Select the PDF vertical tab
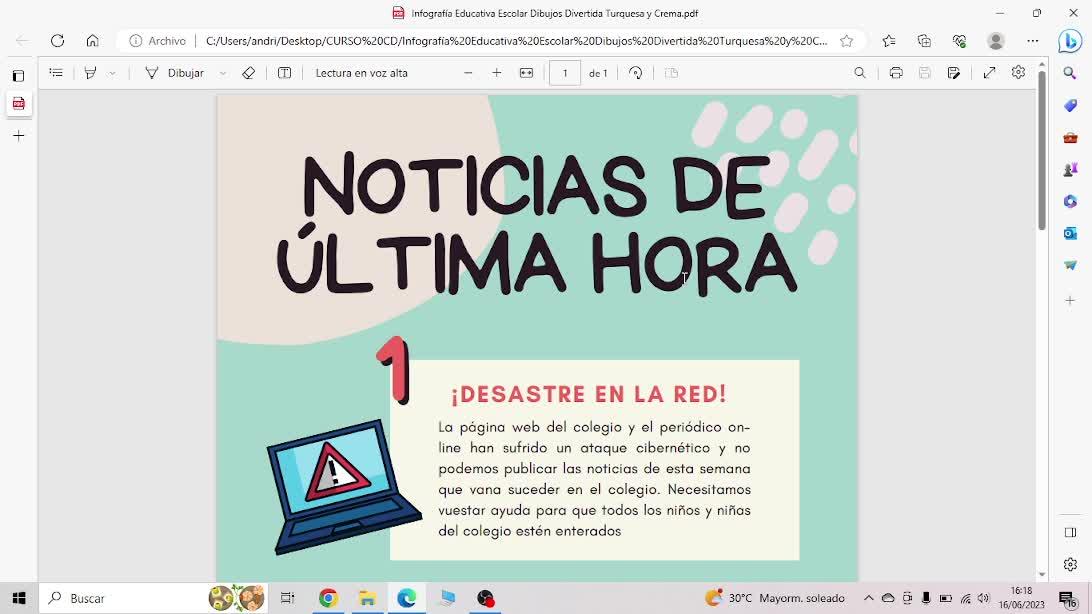This screenshot has width=1092, height=614. click(x=19, y=104)
